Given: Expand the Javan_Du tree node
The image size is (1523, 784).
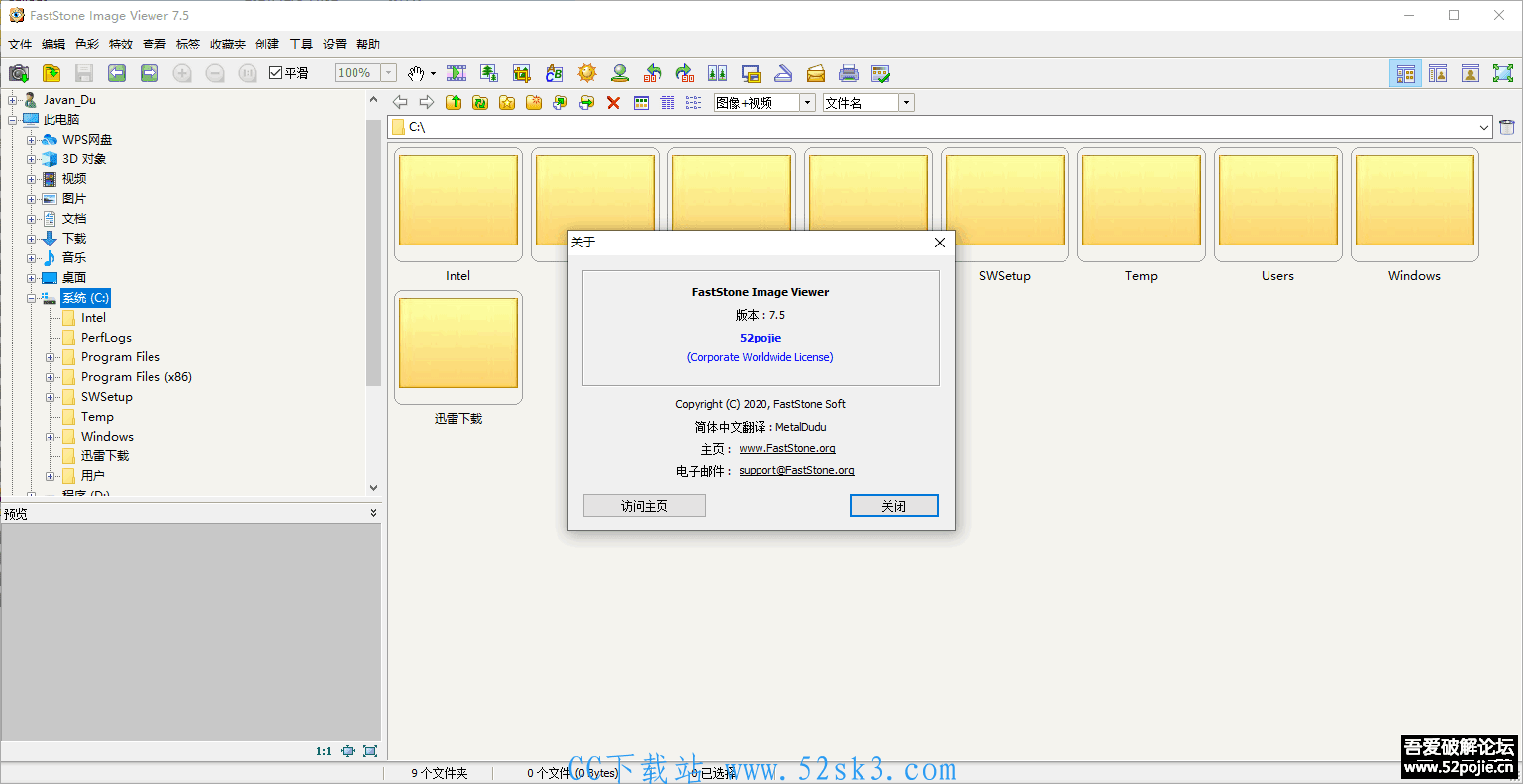Looking at the screenshot, I should point(13,100).
